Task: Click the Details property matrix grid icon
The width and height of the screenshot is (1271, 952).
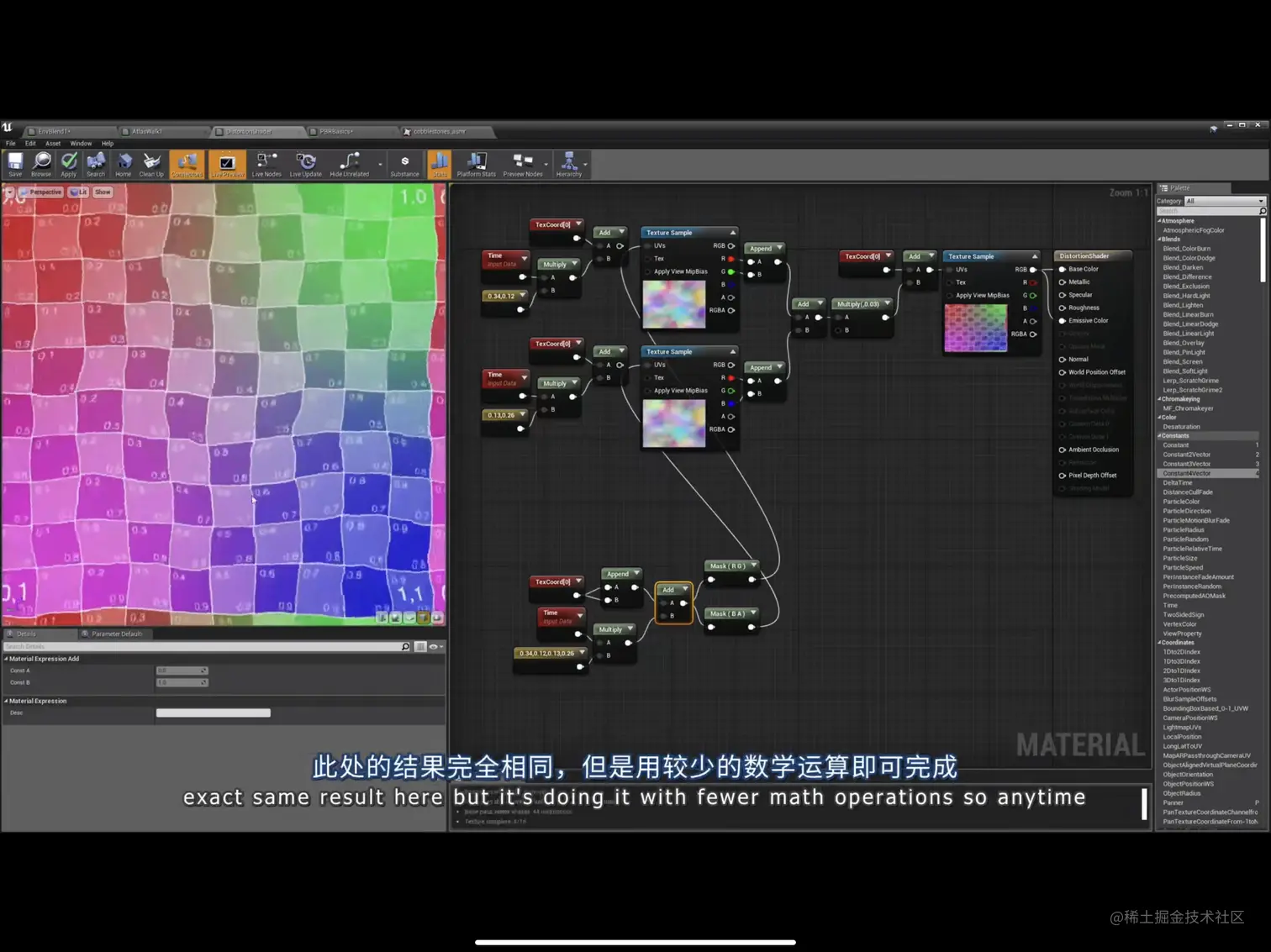Action: (420, 647)
